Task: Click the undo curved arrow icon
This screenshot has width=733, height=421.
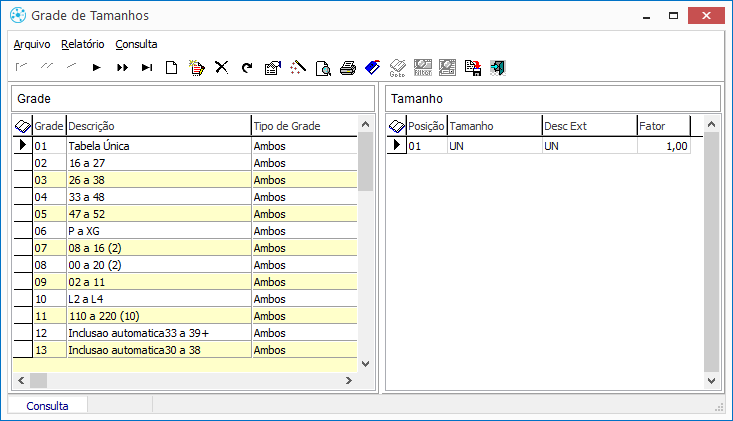Action: point(247,68)
